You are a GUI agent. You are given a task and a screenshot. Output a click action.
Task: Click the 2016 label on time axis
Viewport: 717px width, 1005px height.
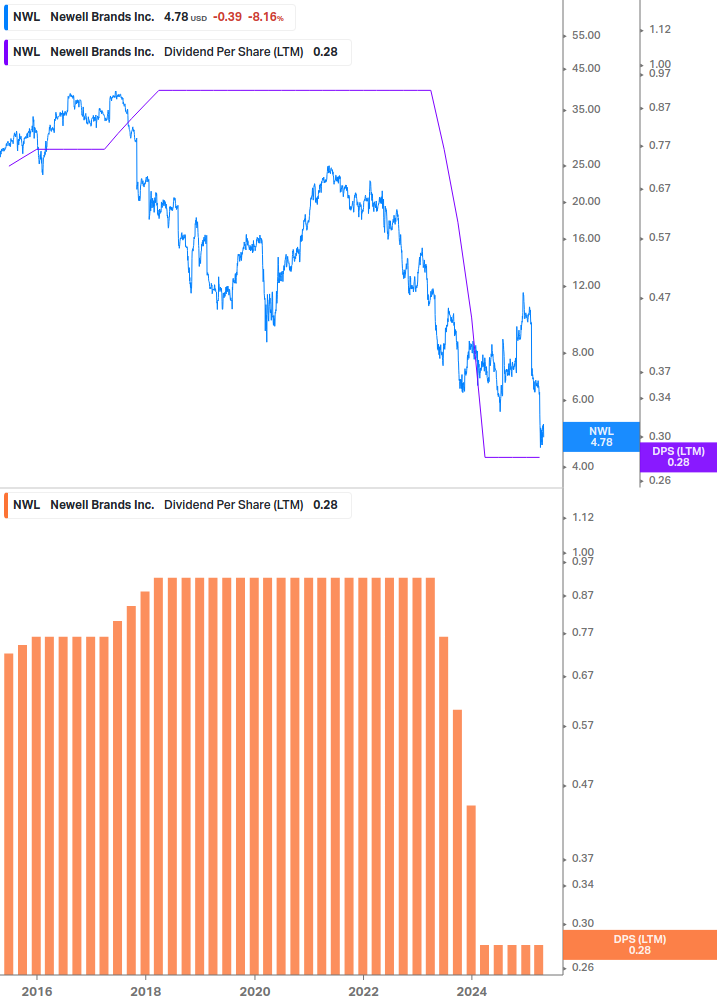(x=37, y=992)
